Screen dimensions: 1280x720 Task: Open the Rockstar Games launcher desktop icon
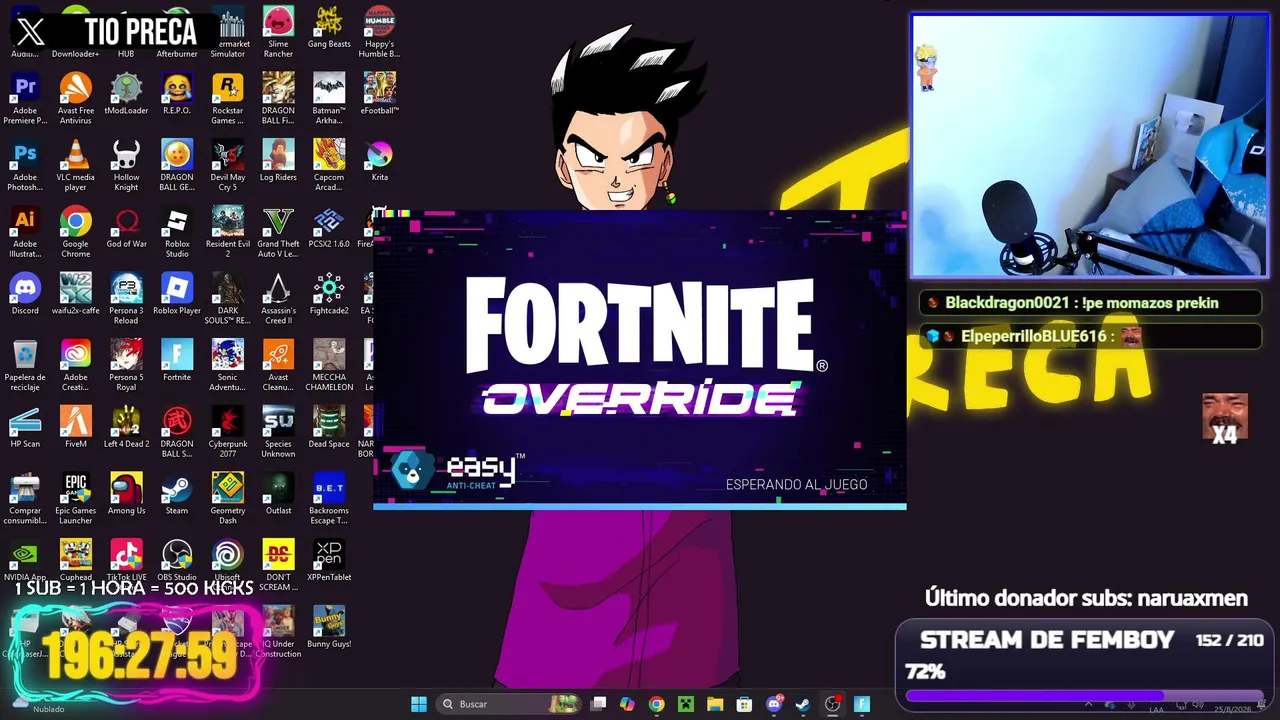[x=228, y=98]
